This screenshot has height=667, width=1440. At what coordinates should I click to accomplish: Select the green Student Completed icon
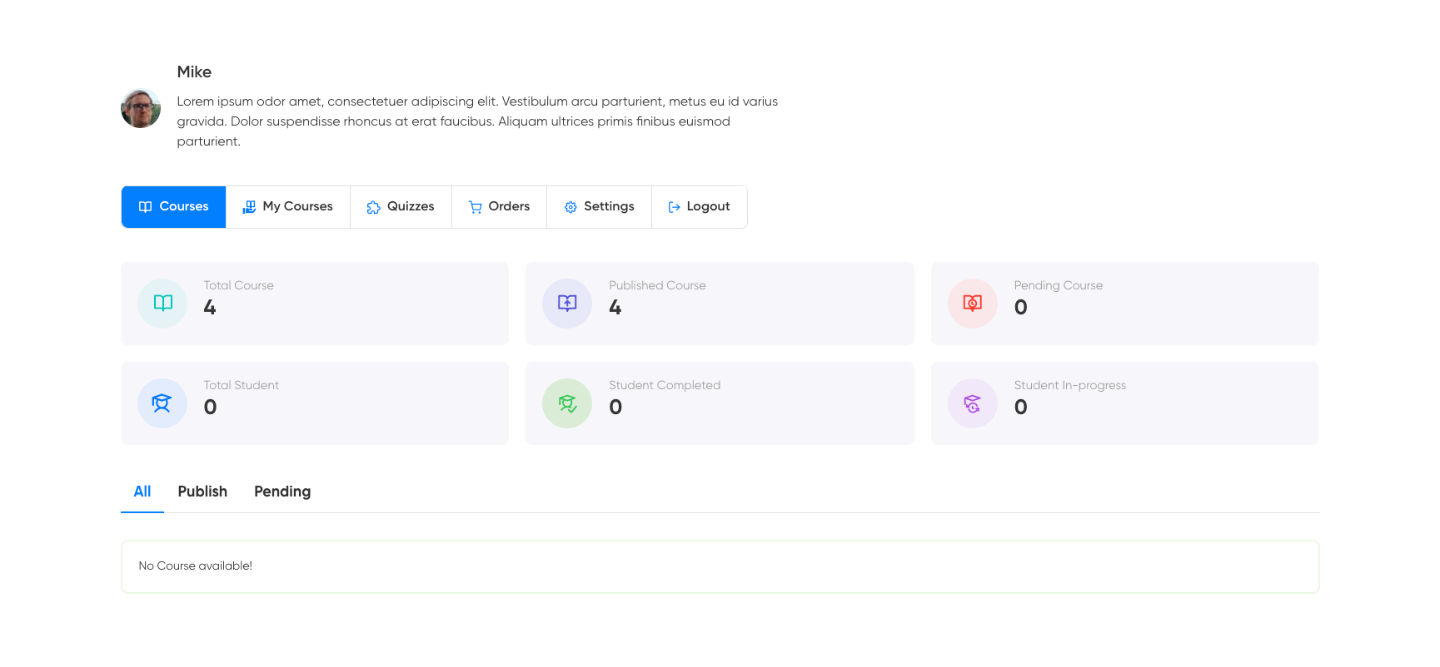567,403
